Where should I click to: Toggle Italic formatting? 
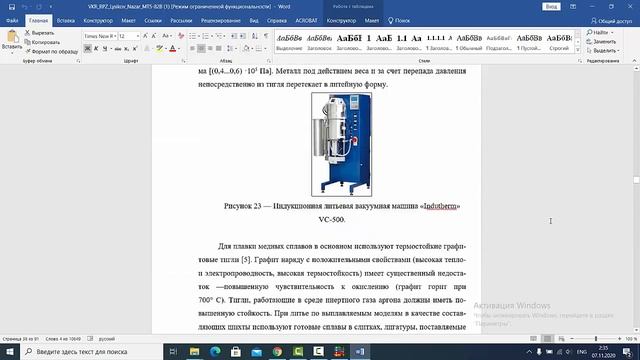[x=96, y=49]
